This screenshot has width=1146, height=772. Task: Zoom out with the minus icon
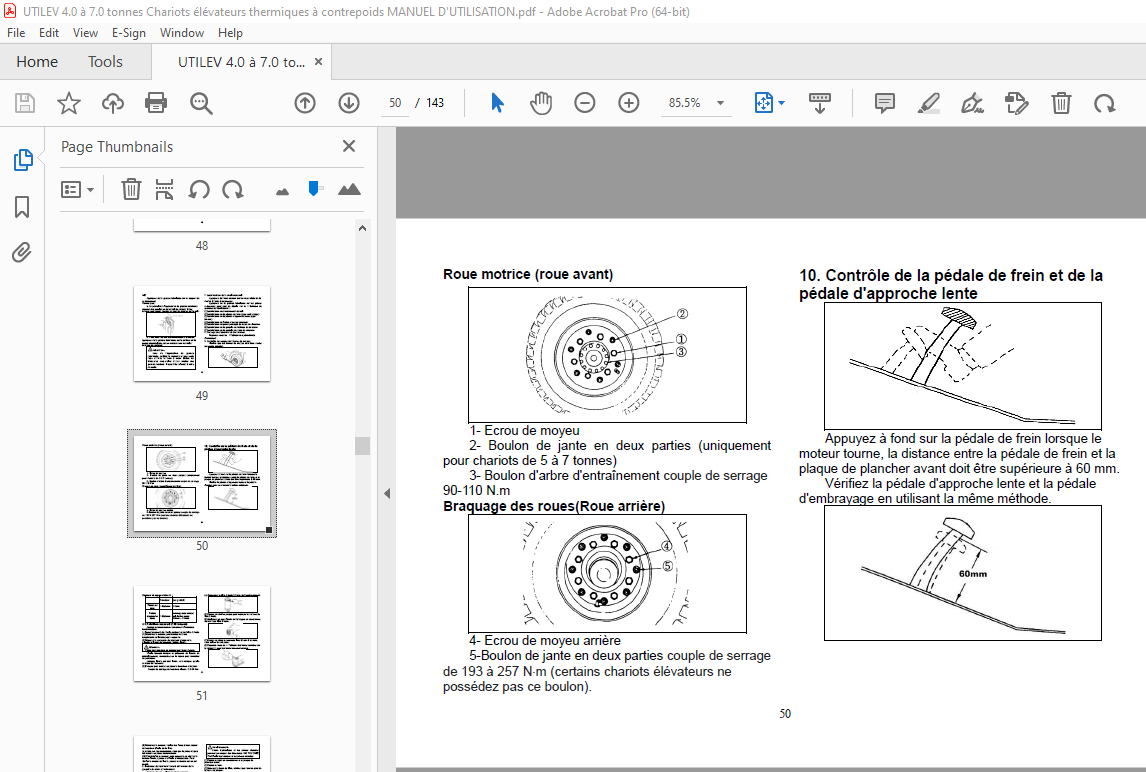pos(585,103)
